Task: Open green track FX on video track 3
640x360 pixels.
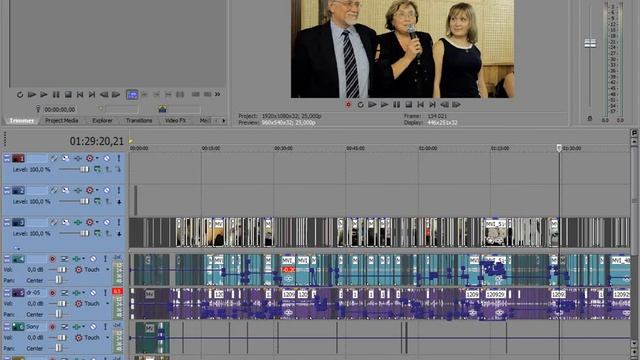Action: [78, 222]
